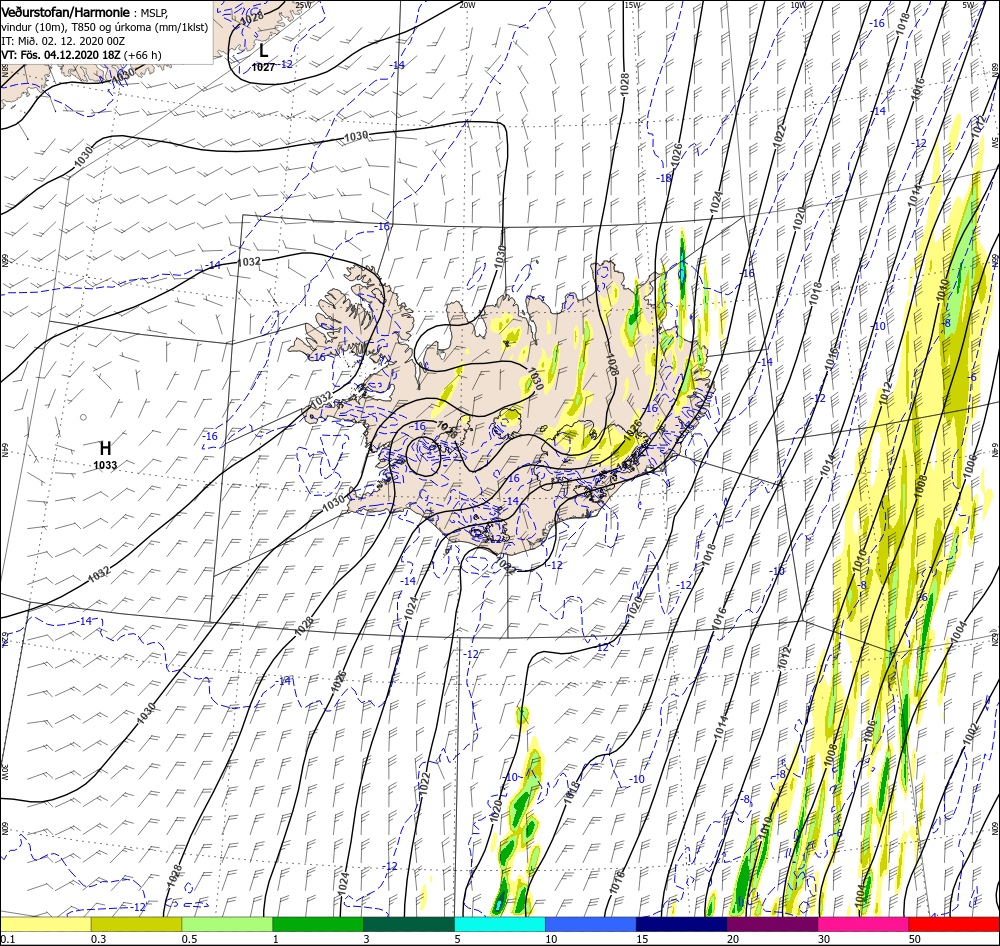Click the navy 15–20 legend swatch

pyautogui.click(x=682, y=924)
